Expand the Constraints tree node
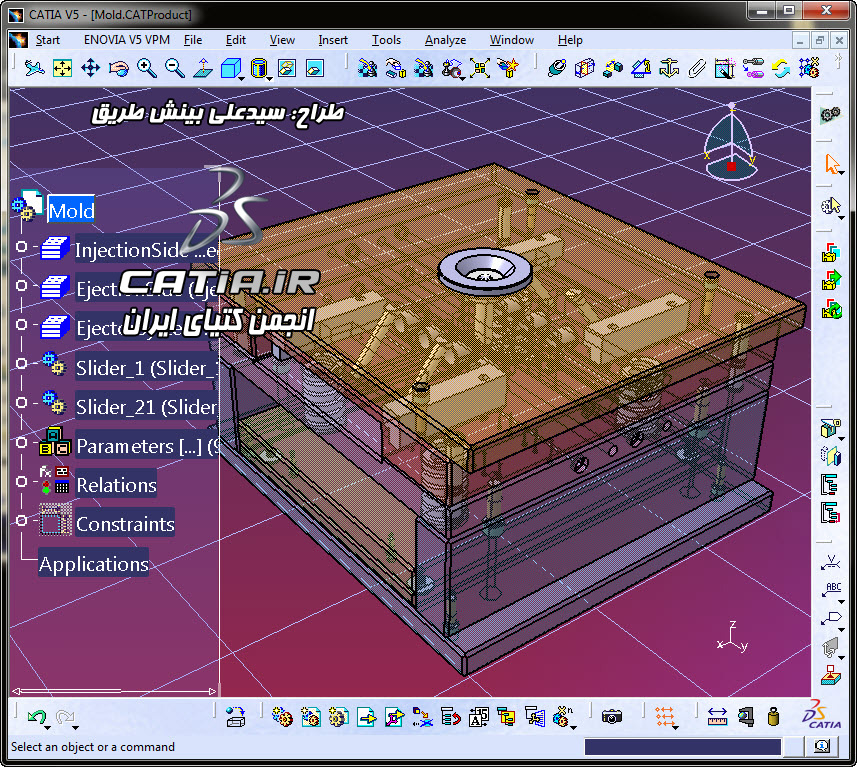 pyautogui.click(x=21, y=520)
